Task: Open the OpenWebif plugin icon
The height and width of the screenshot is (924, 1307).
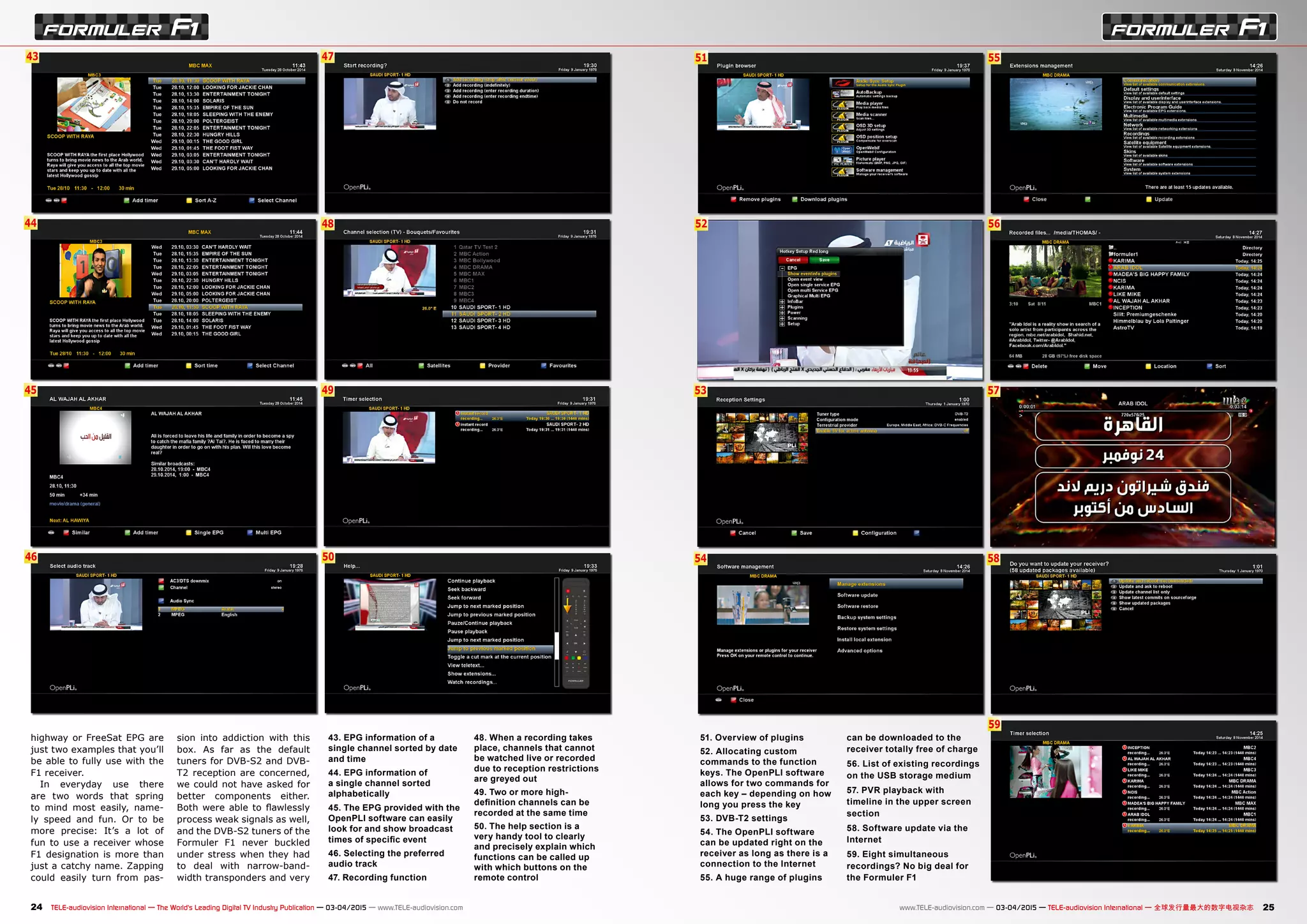Action: (842, 149)
